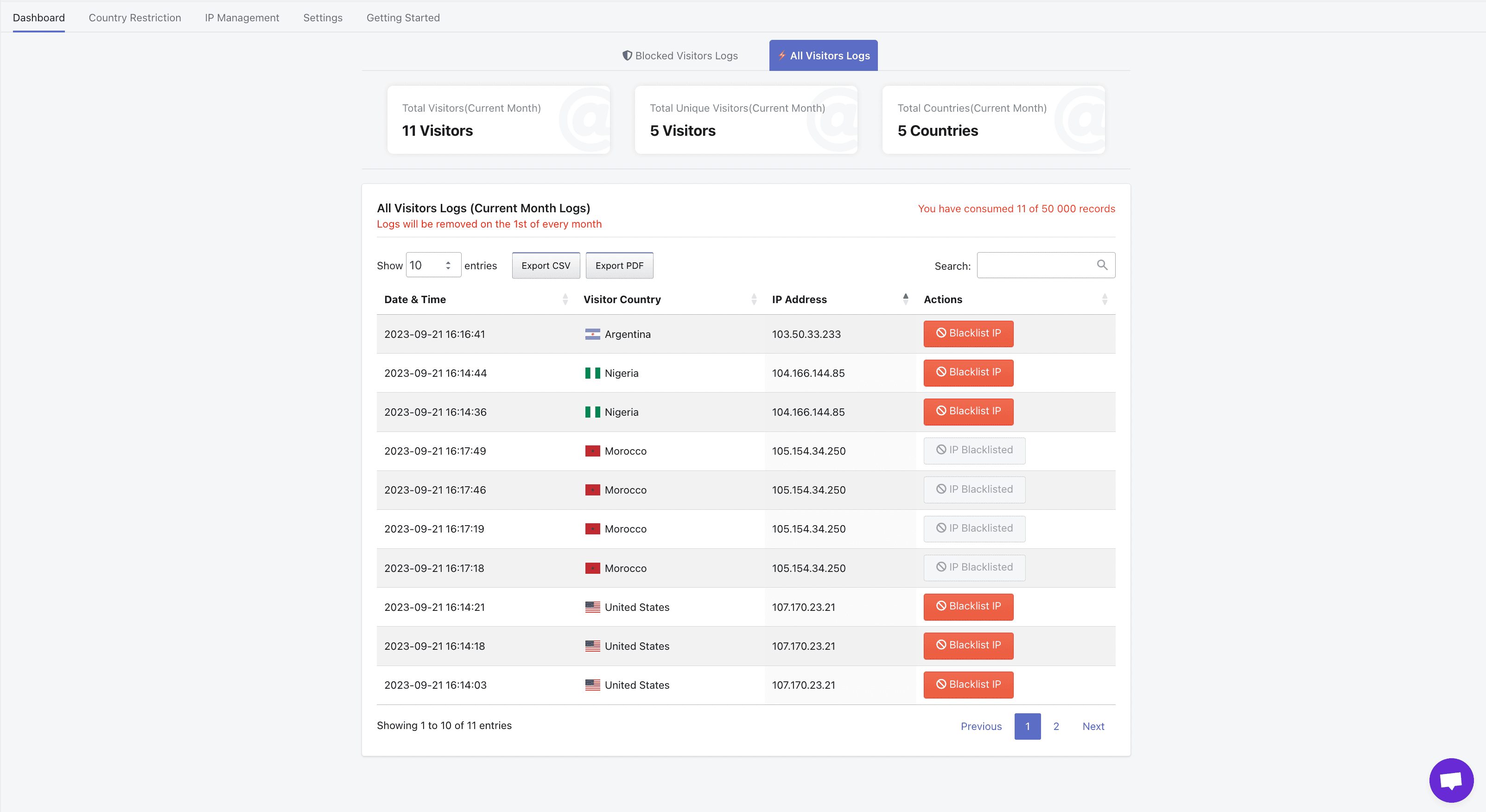This screenshot has width=1486, height=812.
Task: Click the Blacklist IP icon for Nigeria 16:14:44
Action: click(968, 372)
